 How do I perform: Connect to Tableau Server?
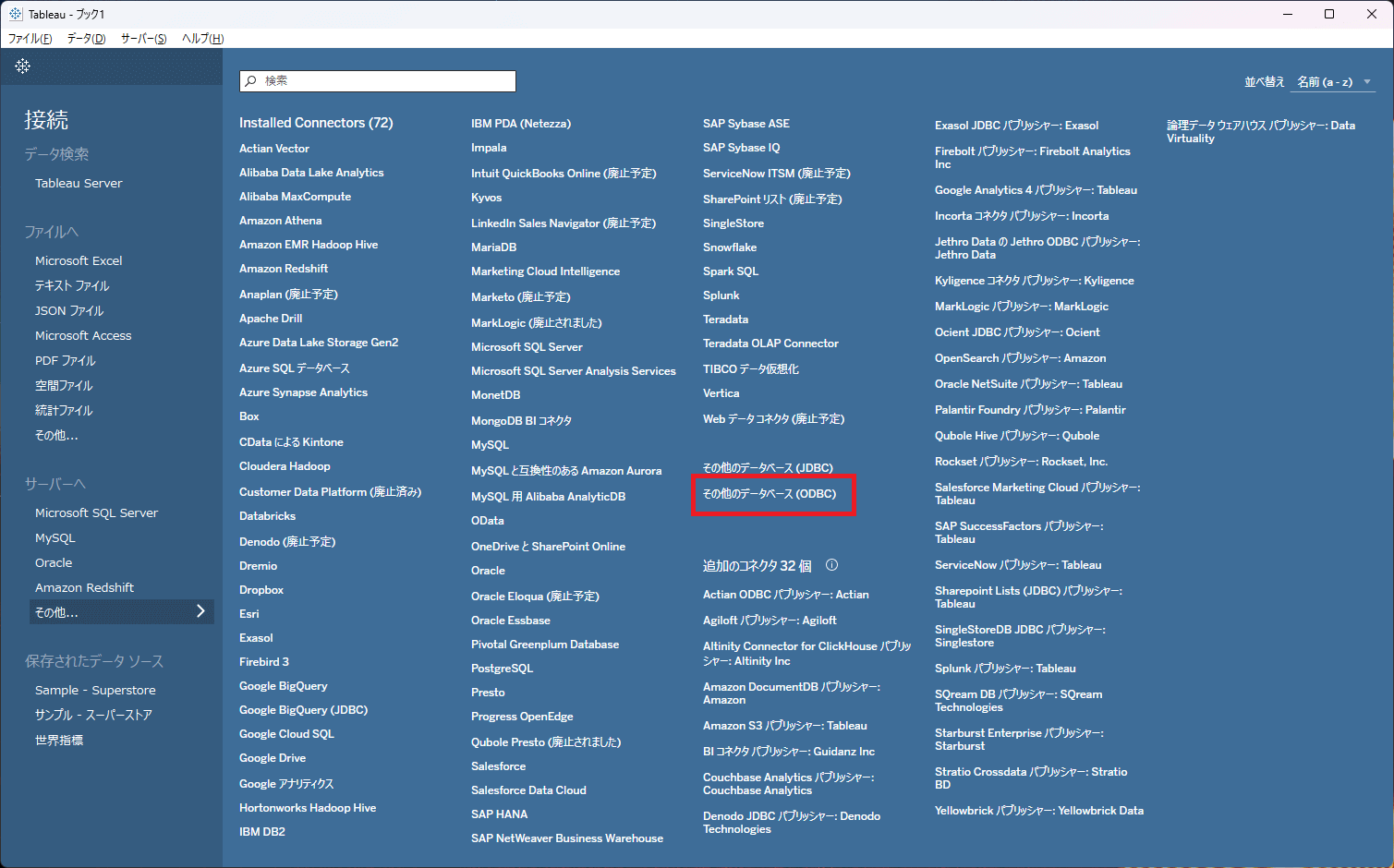pyautogui.click(x=79, y=184)
